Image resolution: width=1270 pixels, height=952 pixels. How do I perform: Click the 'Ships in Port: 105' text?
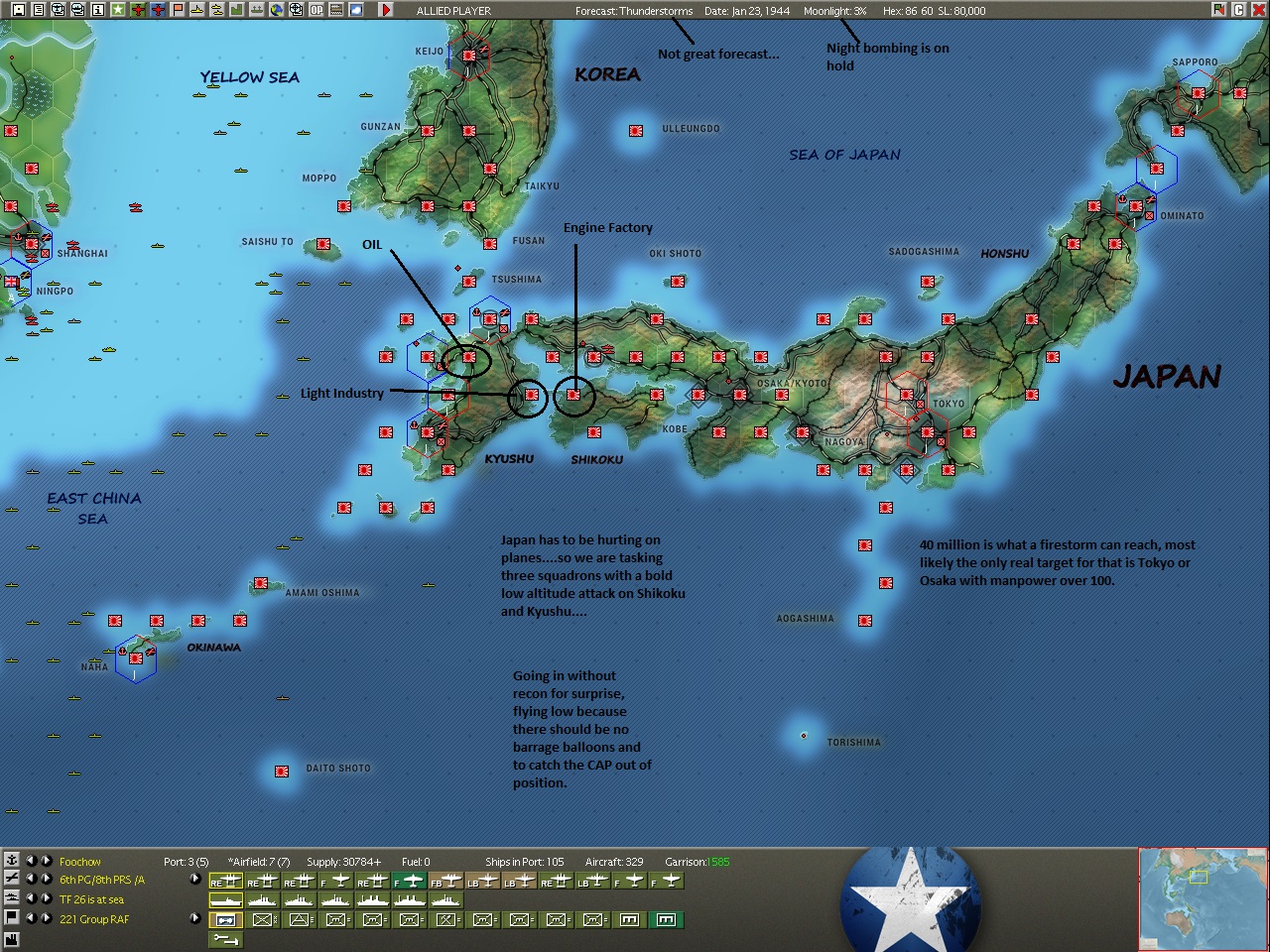(x=524, y=862)
